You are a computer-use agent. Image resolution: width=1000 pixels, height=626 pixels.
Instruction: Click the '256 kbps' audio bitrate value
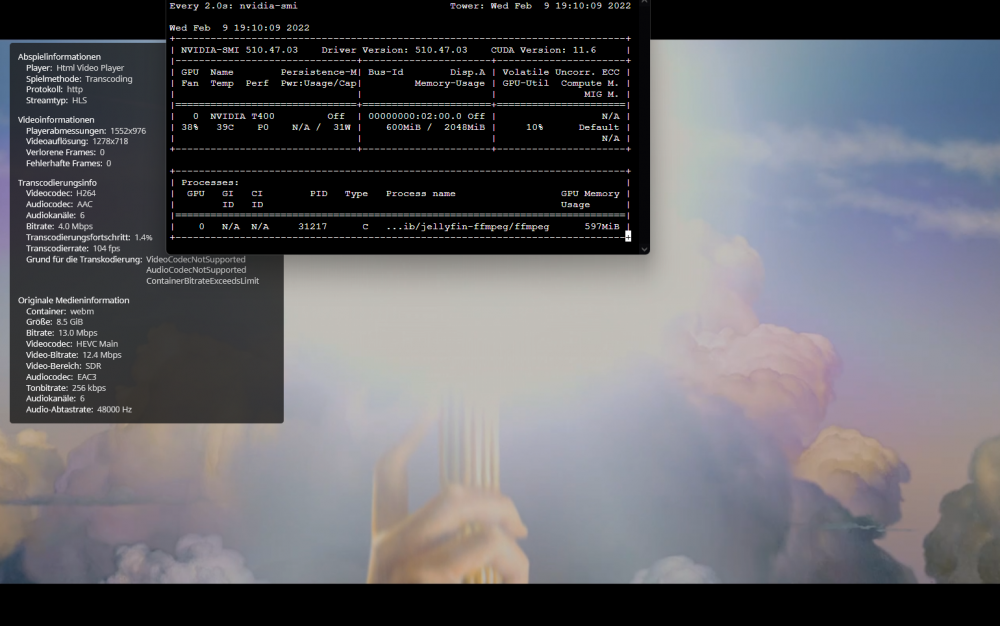(x=89, y=388)
